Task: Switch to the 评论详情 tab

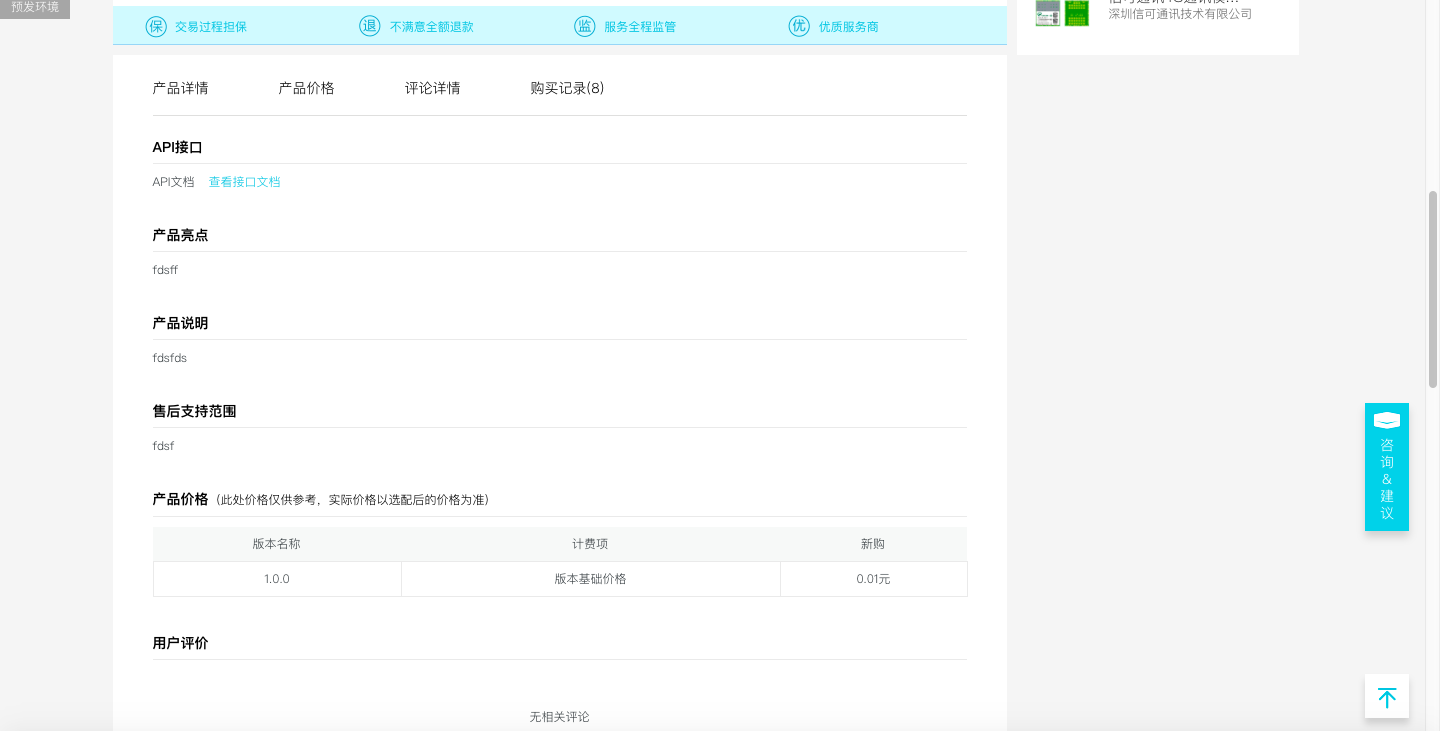Action: 433,88
